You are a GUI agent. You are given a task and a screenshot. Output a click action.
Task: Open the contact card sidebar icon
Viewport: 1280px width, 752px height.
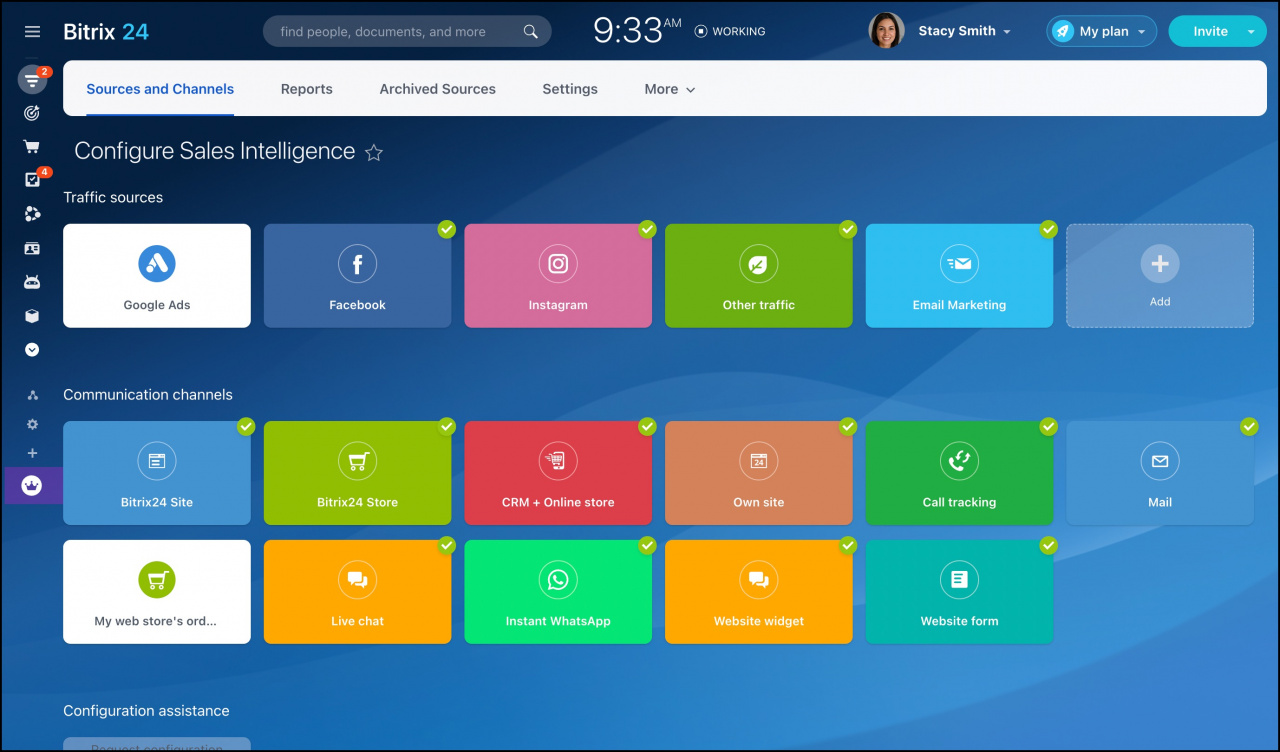point(32,248)
